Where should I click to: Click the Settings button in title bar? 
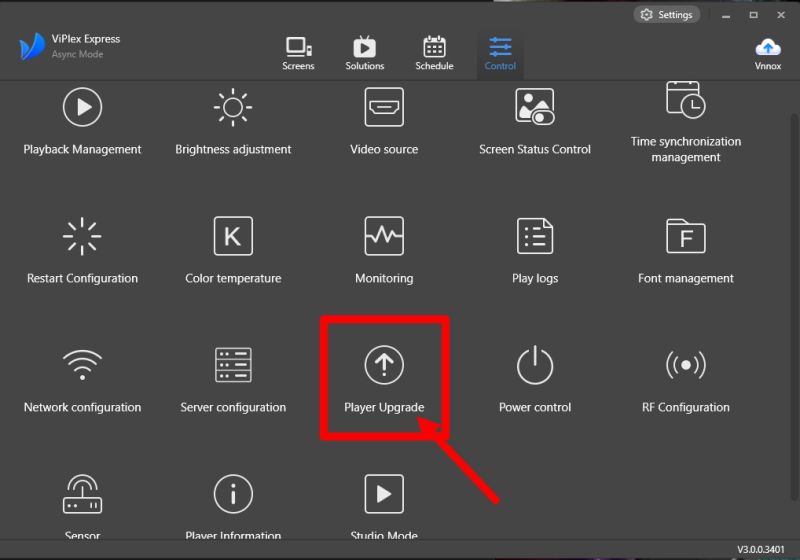click(666, 15)
